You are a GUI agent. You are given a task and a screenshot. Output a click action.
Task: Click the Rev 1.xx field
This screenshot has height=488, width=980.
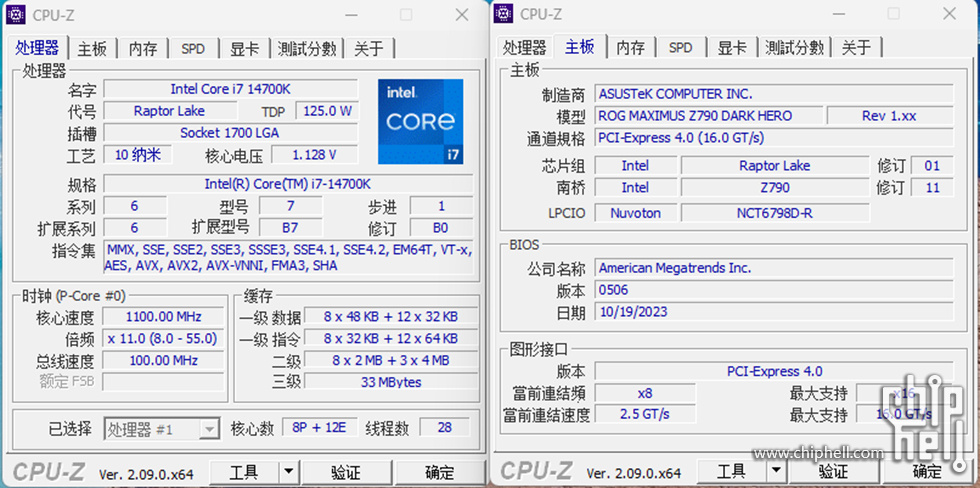[890, 116]
